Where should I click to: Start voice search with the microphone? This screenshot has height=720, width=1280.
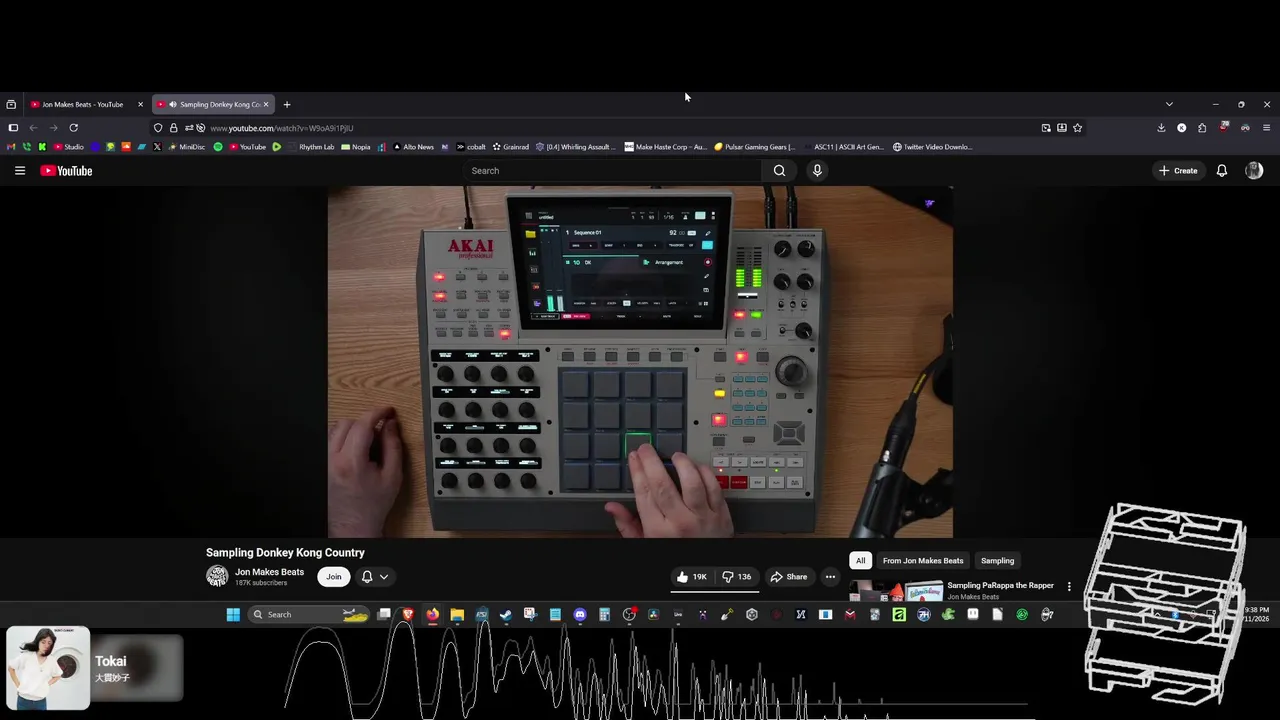coord(817,171)
